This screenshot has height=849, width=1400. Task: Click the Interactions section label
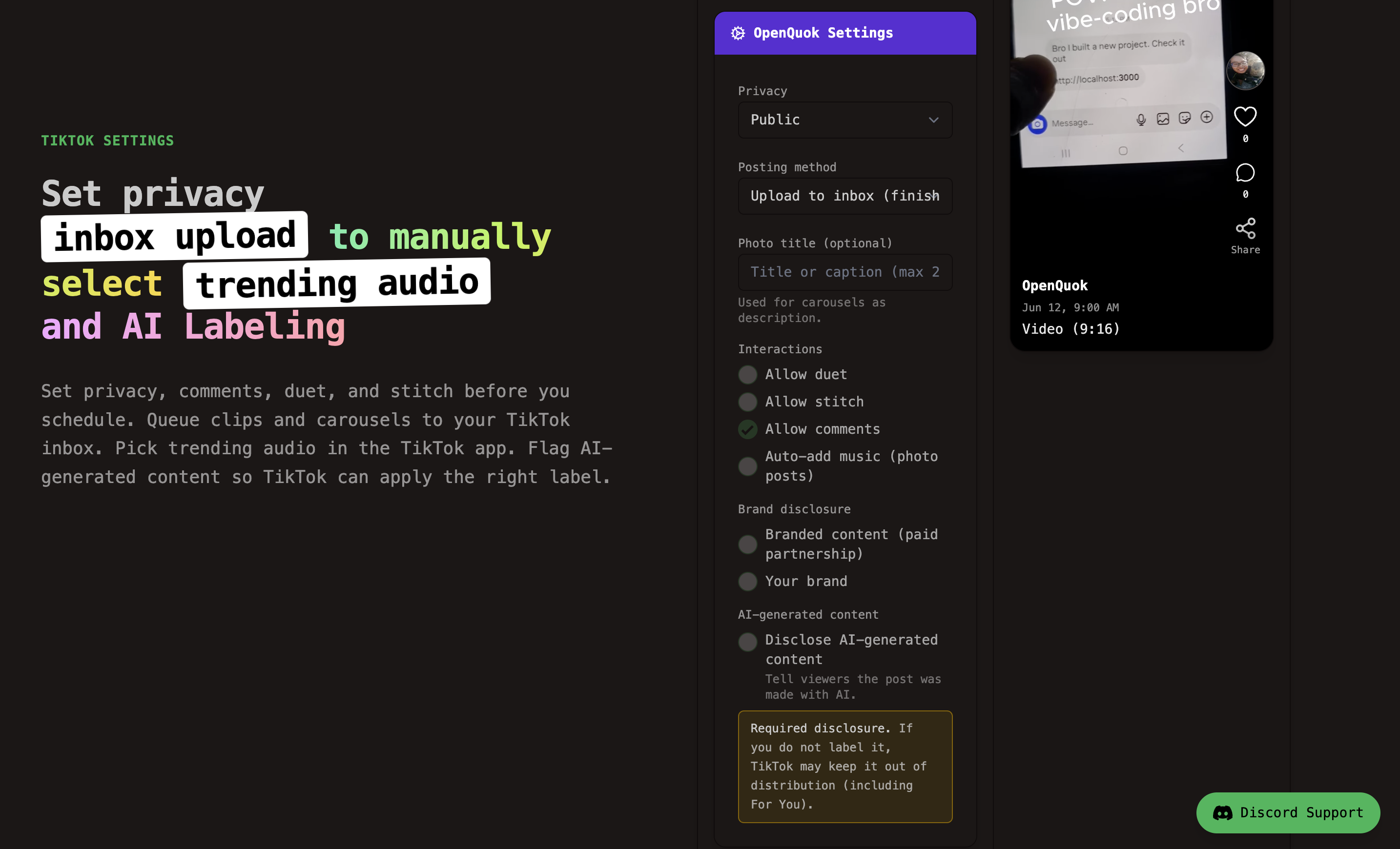point(780,349)
